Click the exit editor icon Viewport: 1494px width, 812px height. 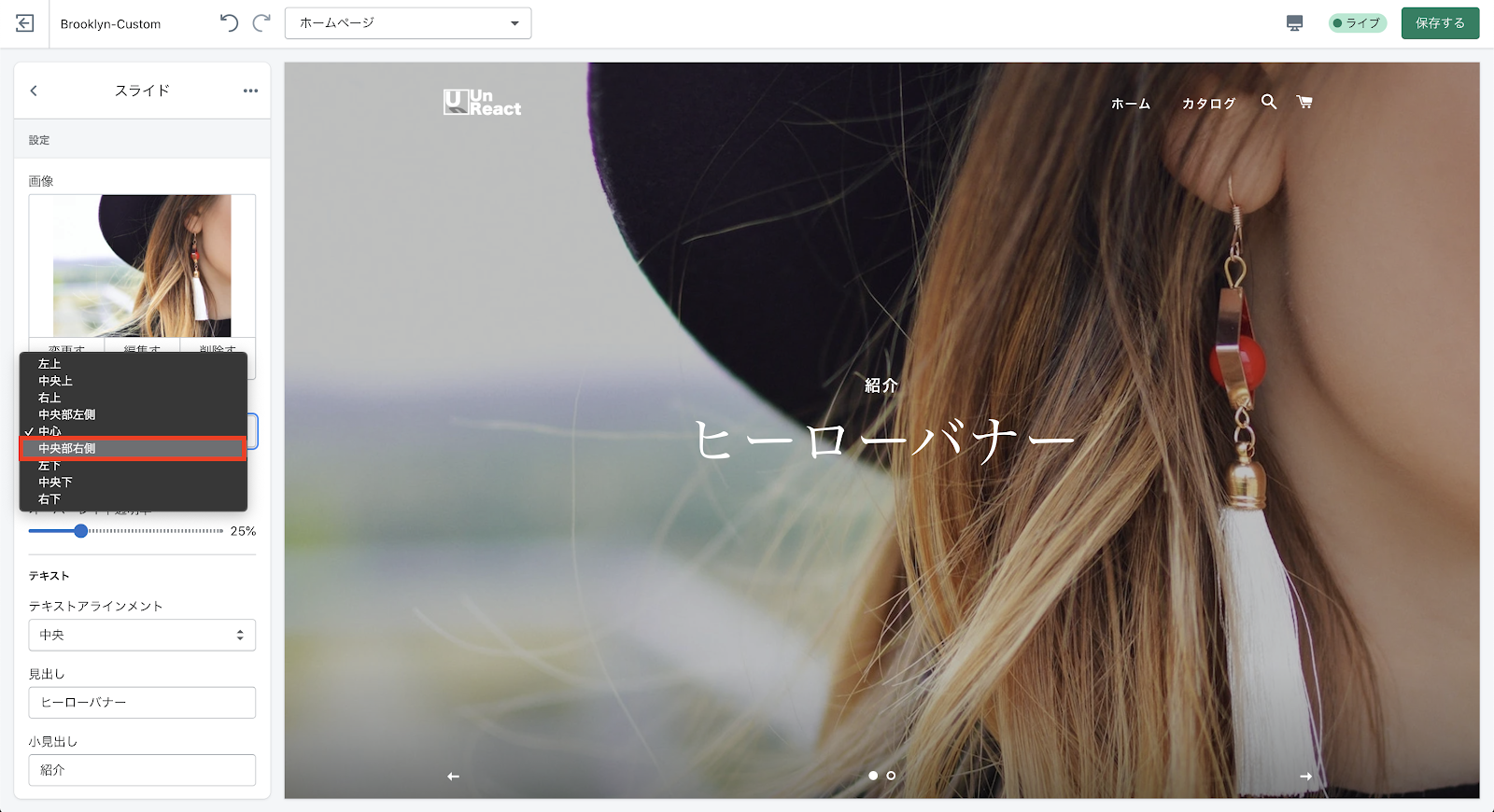tap(25, 23)
